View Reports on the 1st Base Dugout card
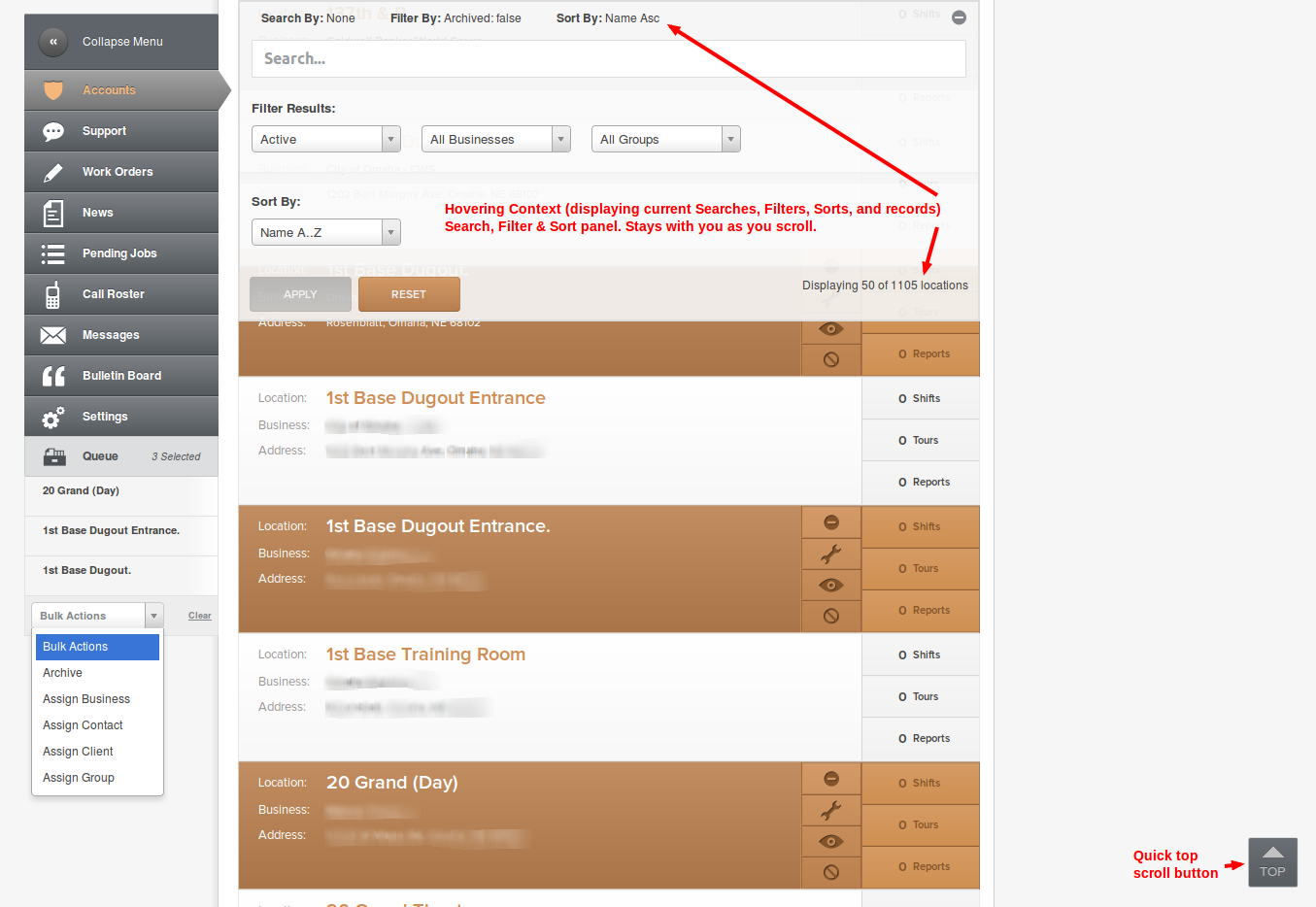The height and width of the screenshot is (907, 1316). tap(921, 353)
